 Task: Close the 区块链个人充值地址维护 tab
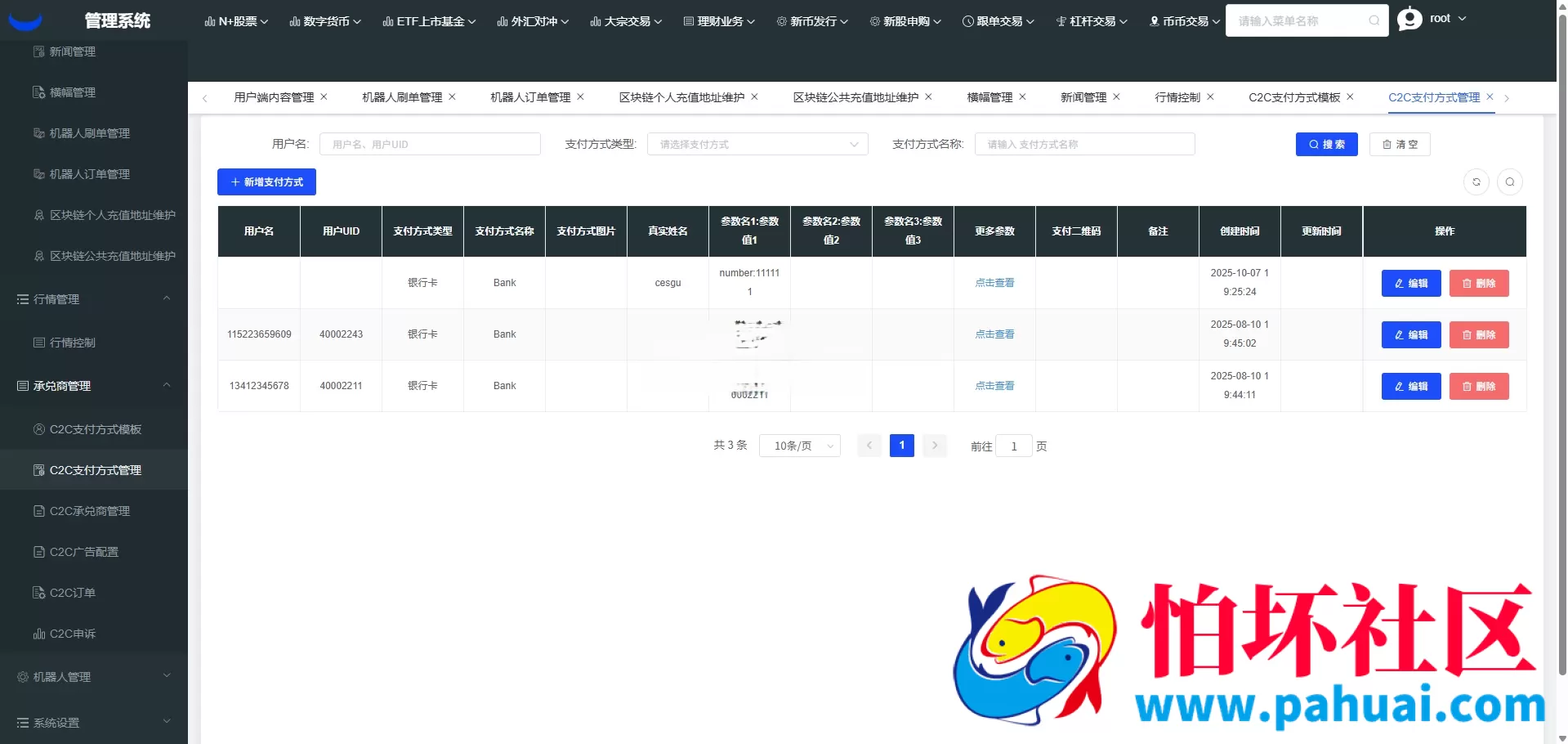click(754, 96)
